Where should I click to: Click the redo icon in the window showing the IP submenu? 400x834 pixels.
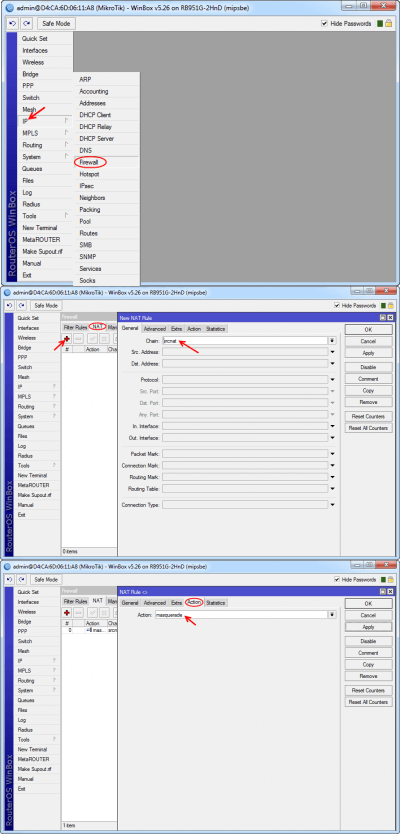point(27,23)
